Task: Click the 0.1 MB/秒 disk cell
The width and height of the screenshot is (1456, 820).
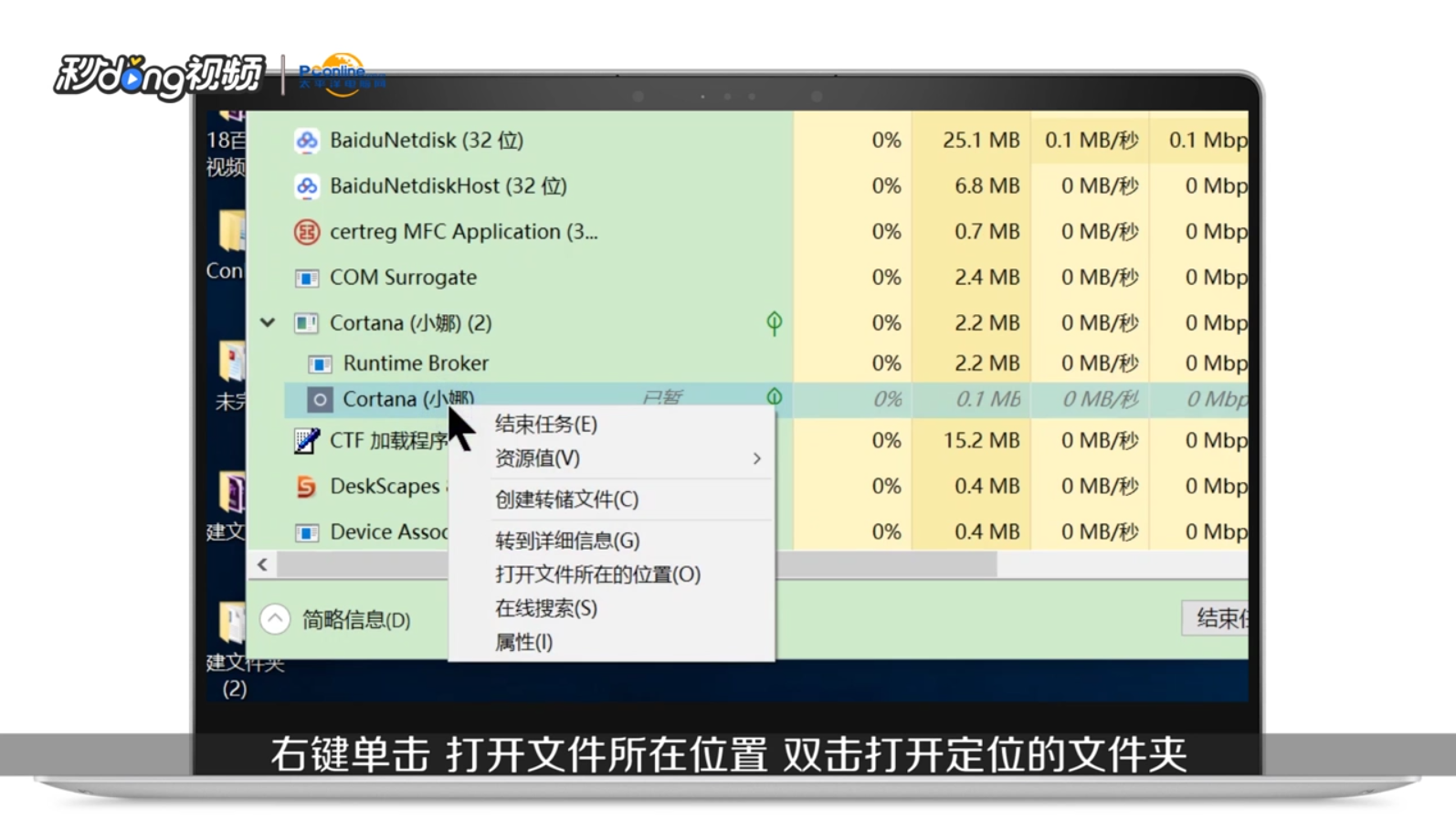Action: coord(1092,141)
